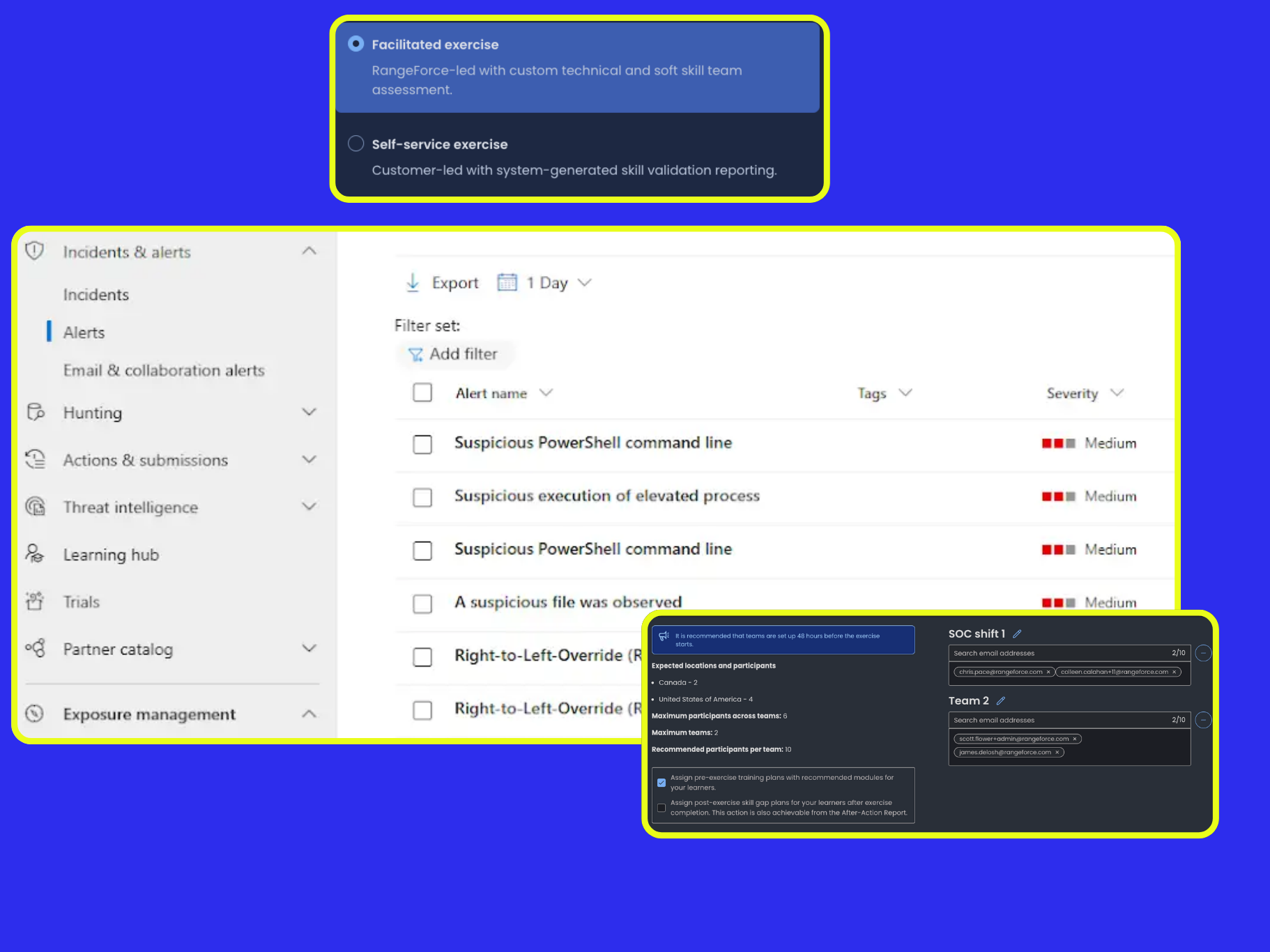Image resolution: width=1270 pixels, height=952 pixels.
Task: Open Email & collaboration alerts
Action: pos(164,370)
